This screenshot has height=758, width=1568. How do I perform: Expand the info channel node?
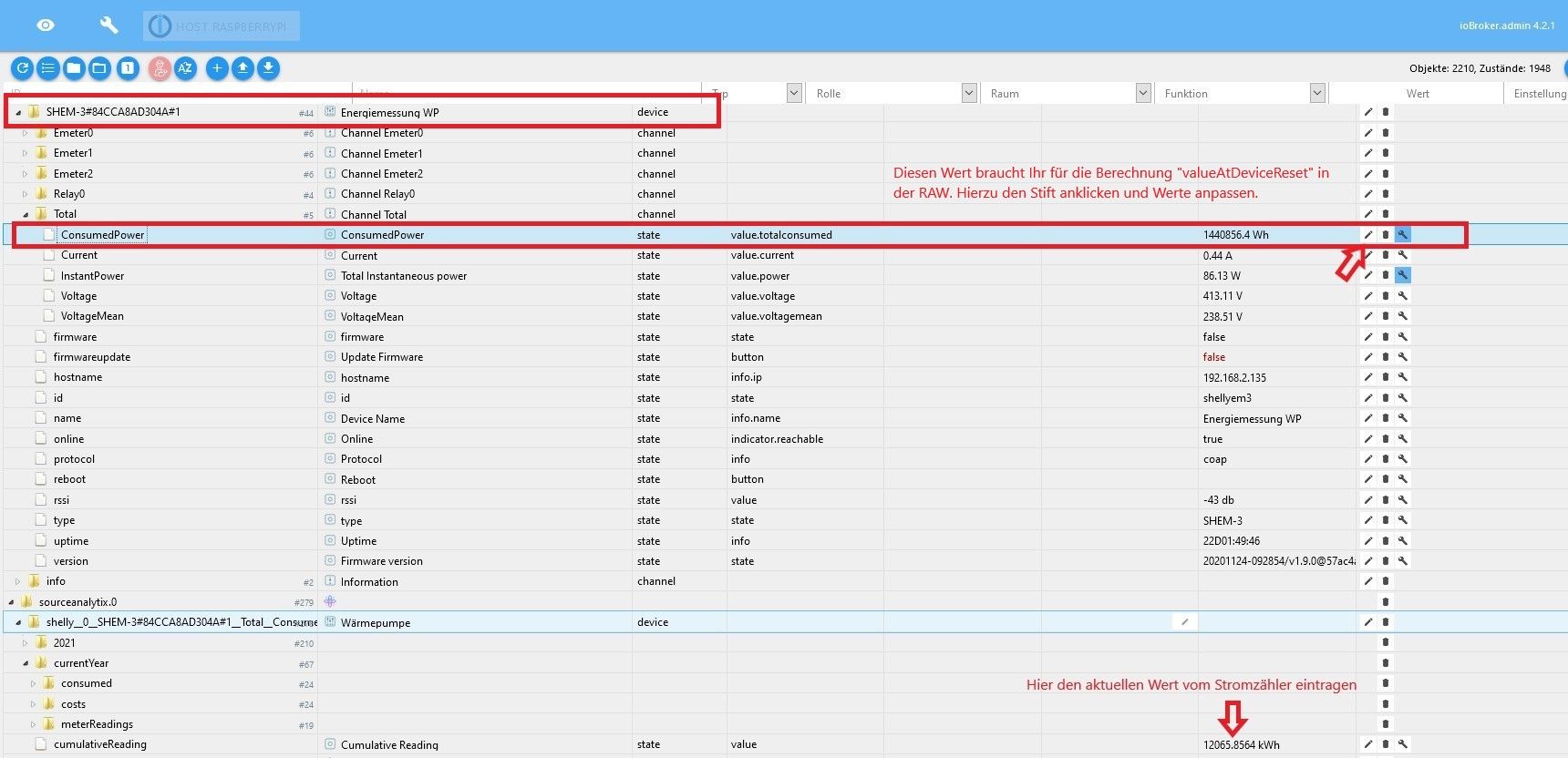click(18, 581)
